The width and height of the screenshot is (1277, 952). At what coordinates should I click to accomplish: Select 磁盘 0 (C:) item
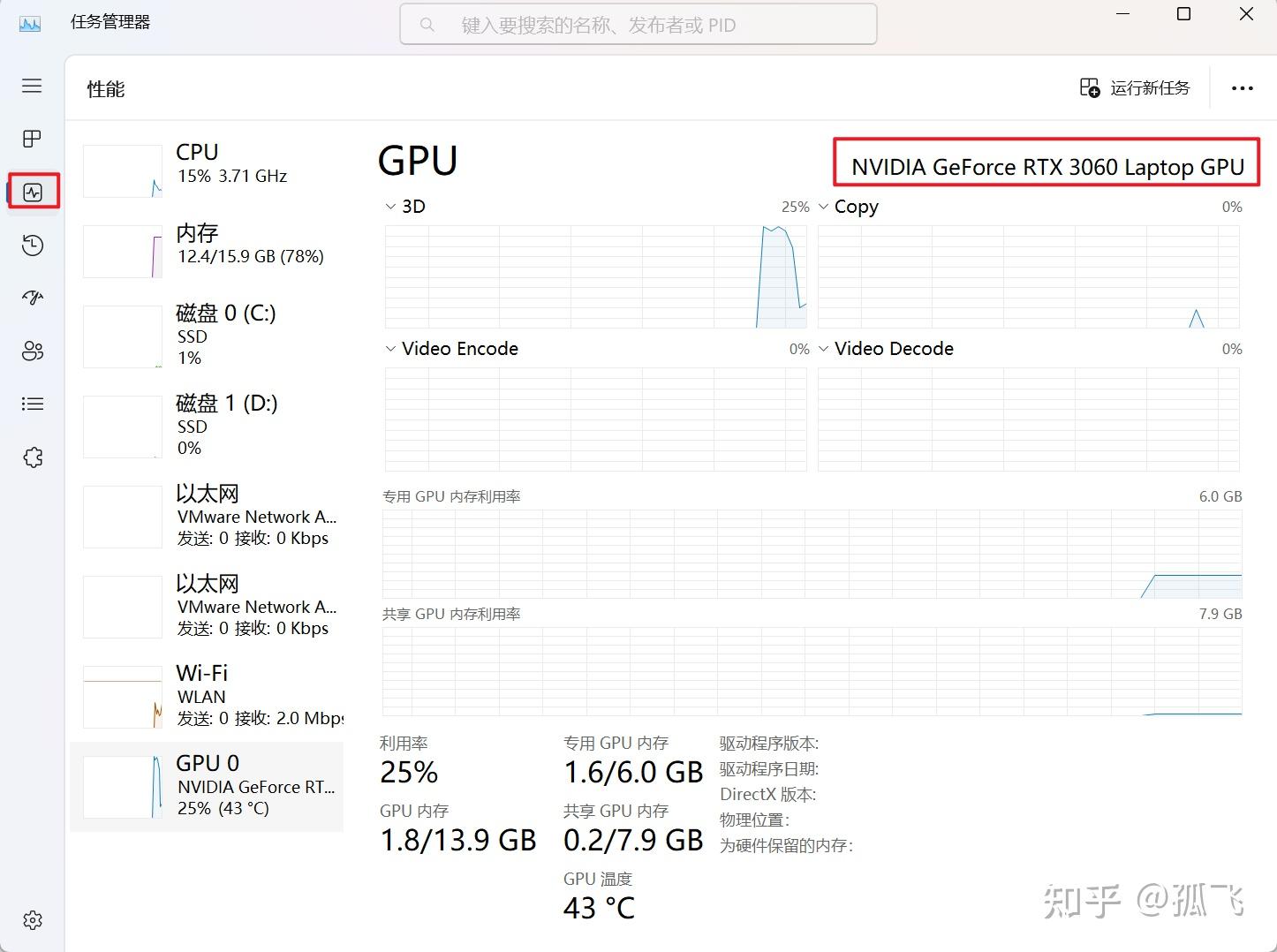(x=207, y=336)
